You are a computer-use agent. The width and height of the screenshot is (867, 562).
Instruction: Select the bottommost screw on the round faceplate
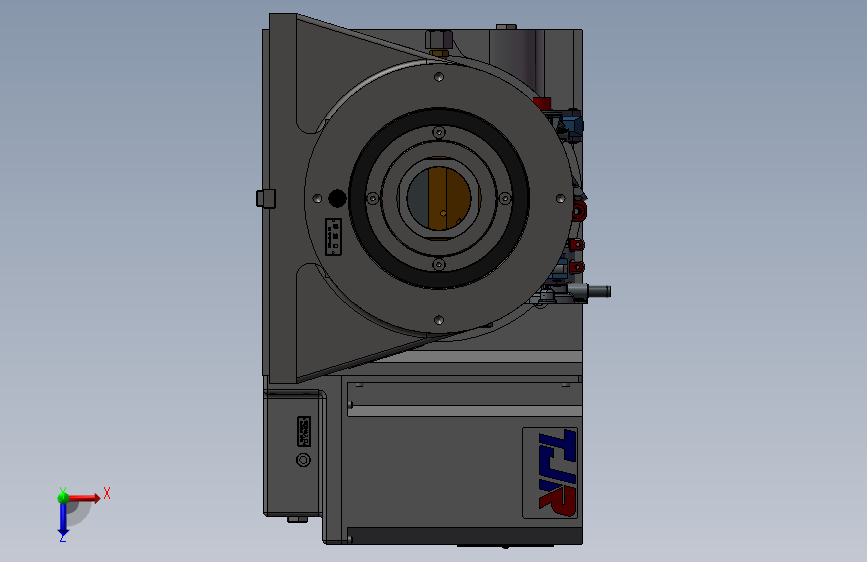point(439,320)
